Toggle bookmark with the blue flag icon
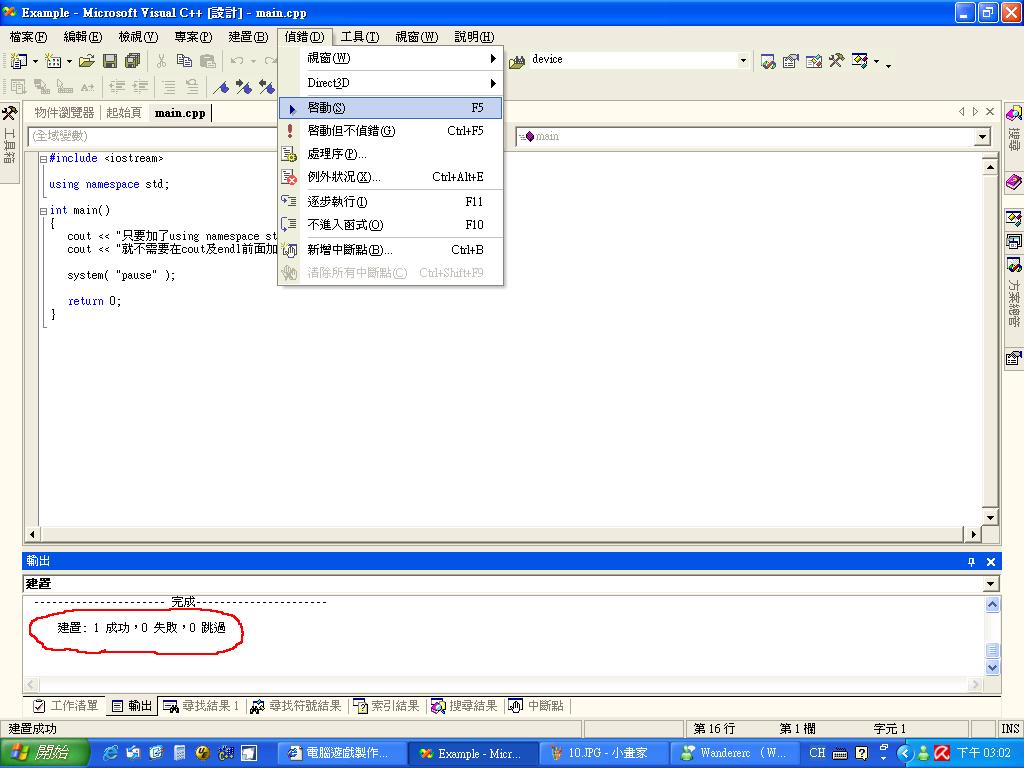 point(221,86)
